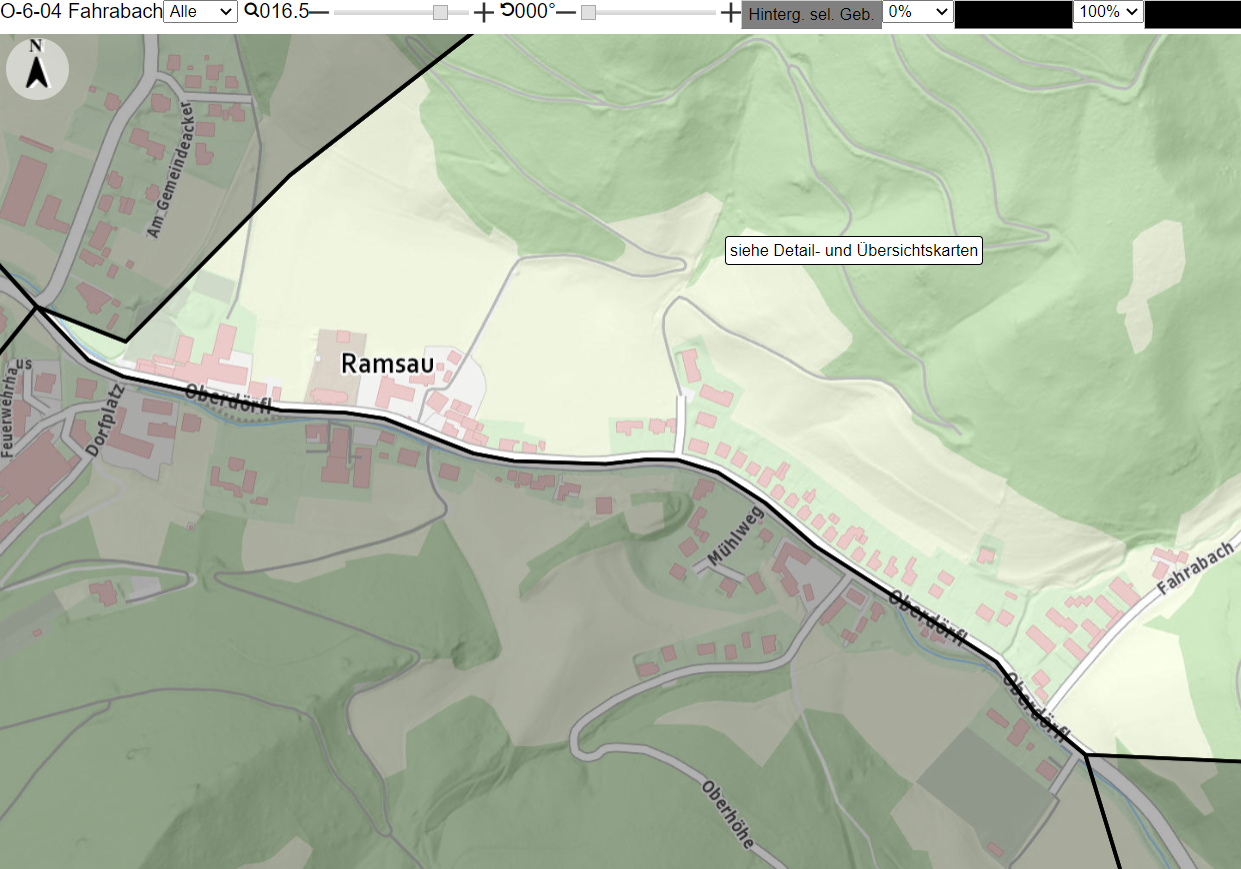Viewport: 1241px width, 869px height.
Task: Increase zoom with the plus icon
Action: pyautogui.click(x=483, y=12)
